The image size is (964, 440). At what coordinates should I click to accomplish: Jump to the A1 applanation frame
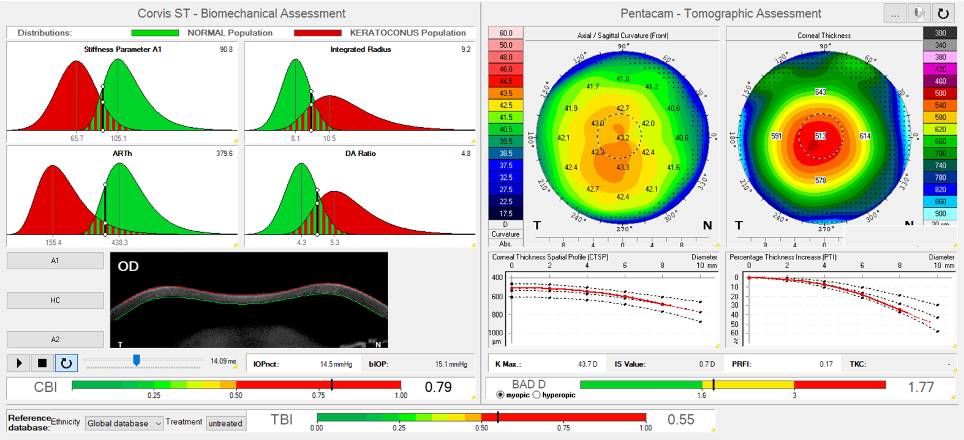point(55,260)
